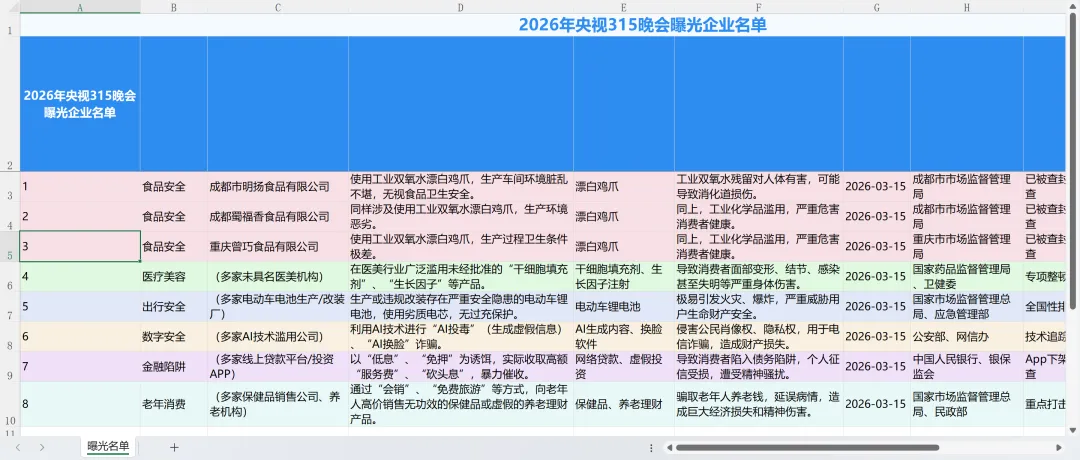Select cell 多家保健品销售公司、养老机构
Screen dimensions: 1080x460
tap(278, 404)
